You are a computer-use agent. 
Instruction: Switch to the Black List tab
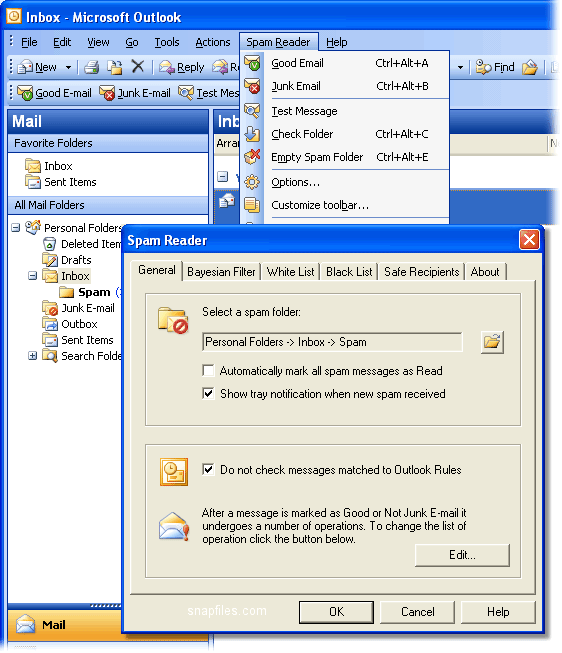(349, 272)
